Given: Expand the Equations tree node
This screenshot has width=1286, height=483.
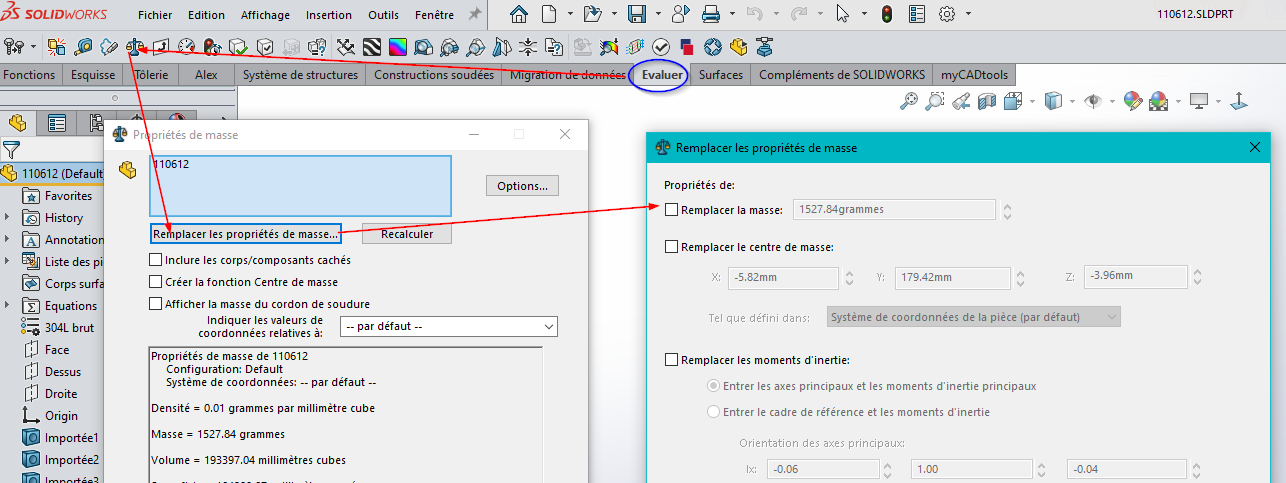Looking at the screenshot, I should click(x=8, y=306).
